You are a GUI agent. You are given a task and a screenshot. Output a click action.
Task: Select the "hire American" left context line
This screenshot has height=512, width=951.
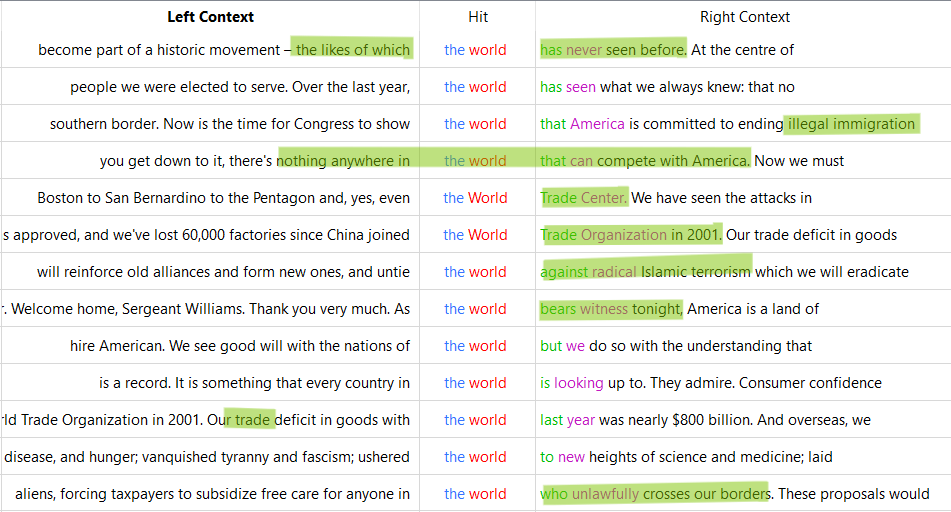240,346
